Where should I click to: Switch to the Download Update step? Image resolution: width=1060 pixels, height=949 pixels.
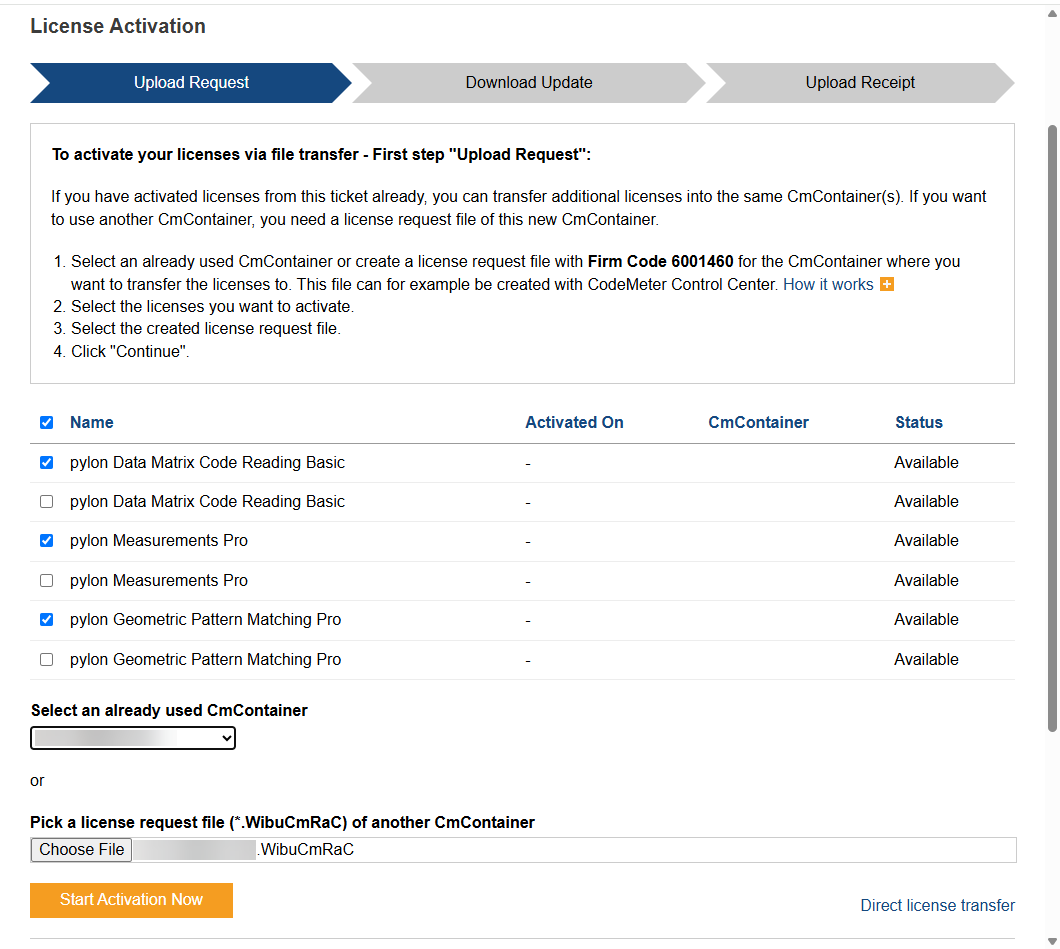coord(528,83)
